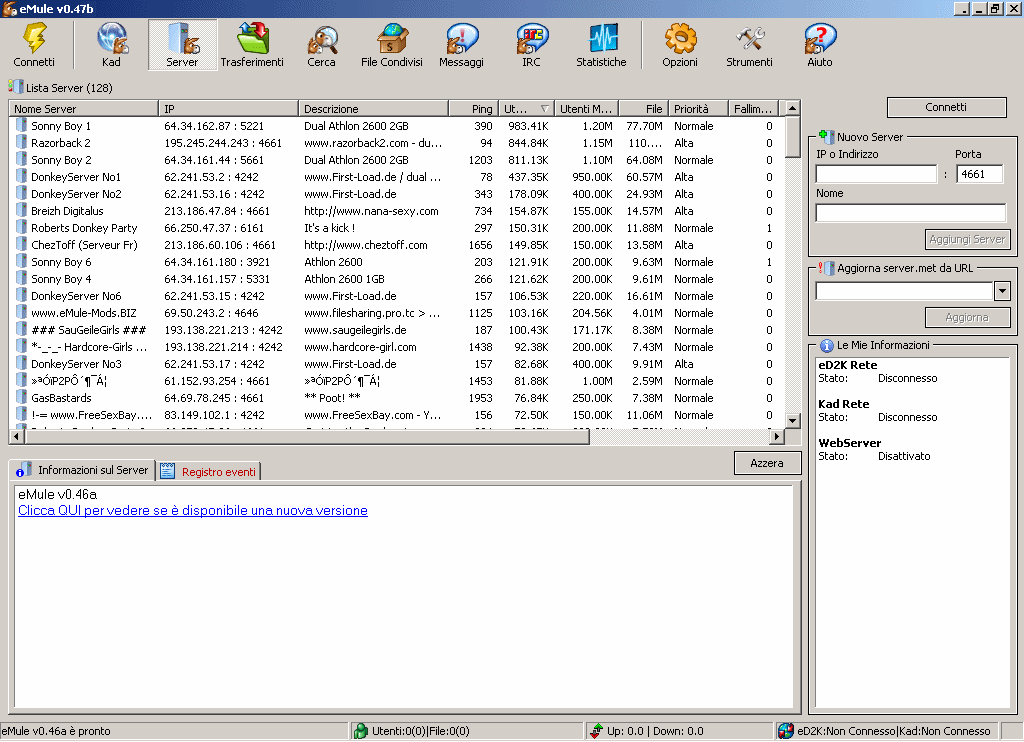The width and height of the screenshot is (1024, 742).
Task: Sort server list by Ping column
Action: (472, 108)
